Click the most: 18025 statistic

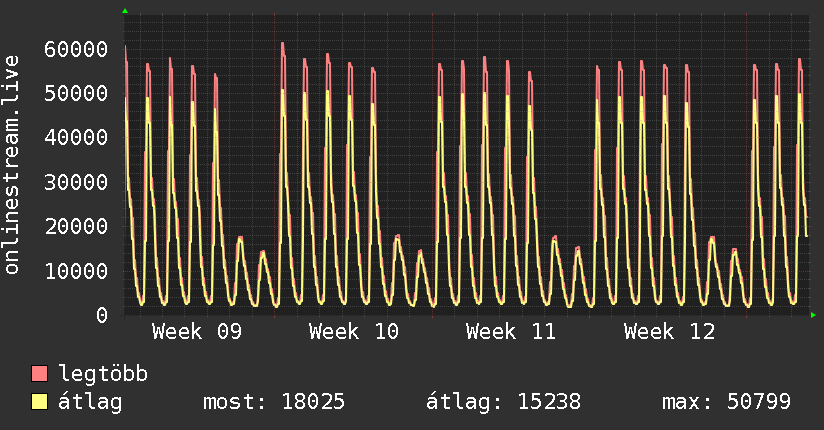pyautogui.click(x=274, y=402)
